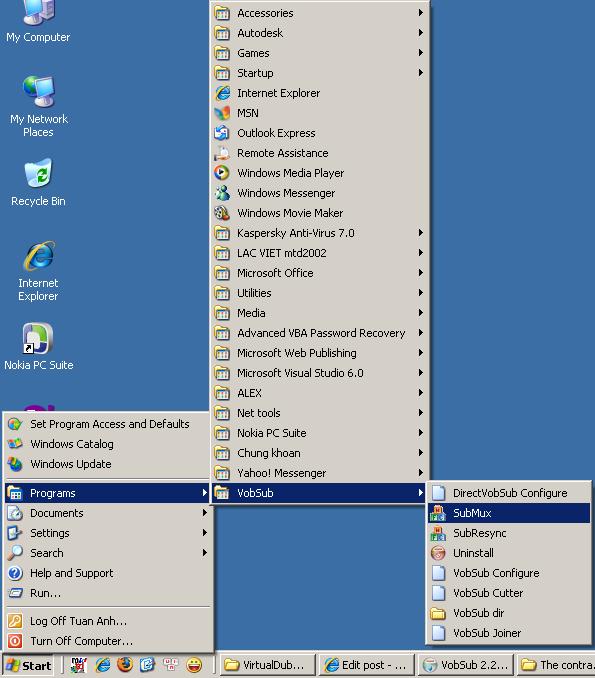
Task: Open the VobSub dir folder entry
Action: pyautogui.click(x=509, y=613)
